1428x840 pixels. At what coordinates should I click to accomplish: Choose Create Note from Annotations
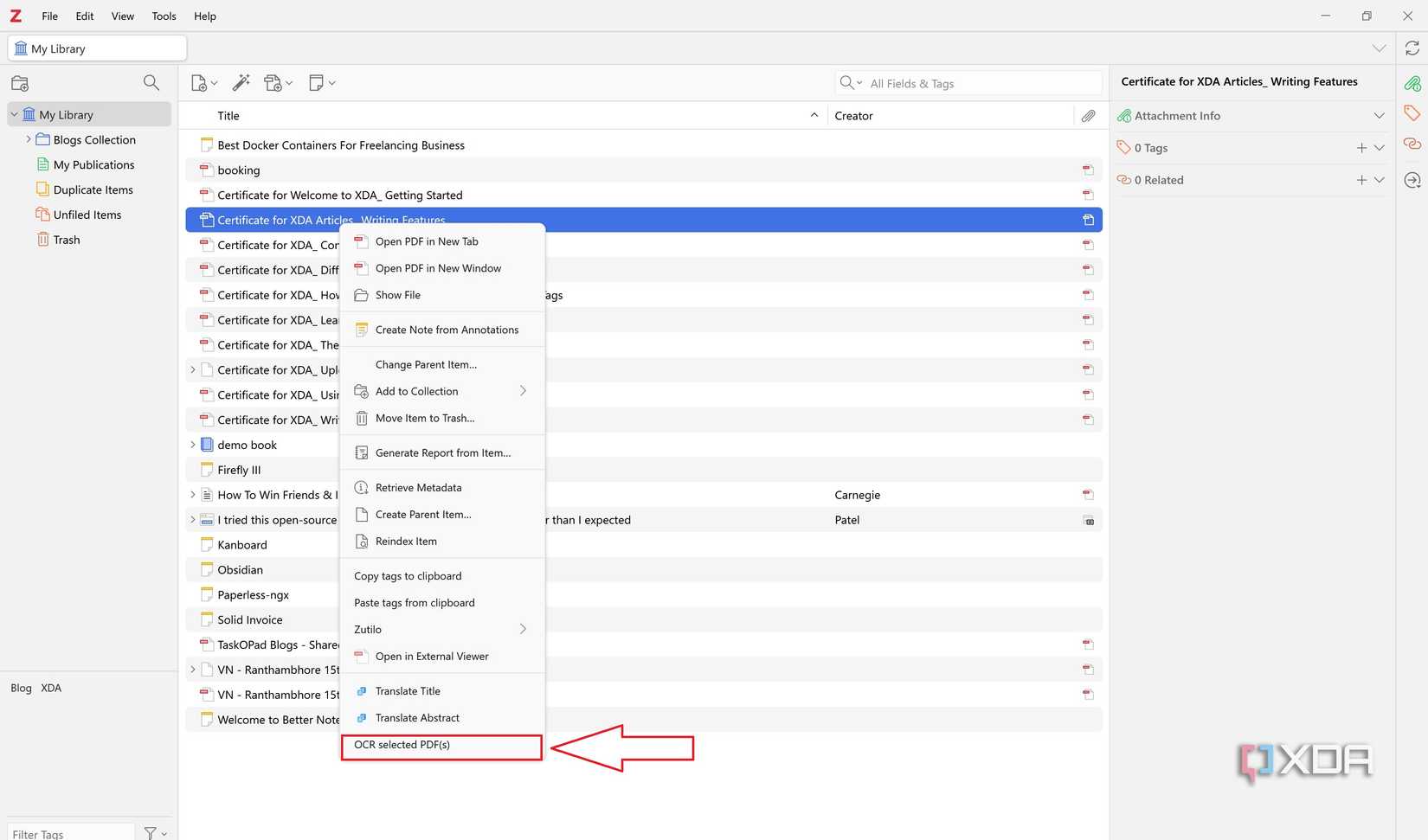[x=442, y=330]
